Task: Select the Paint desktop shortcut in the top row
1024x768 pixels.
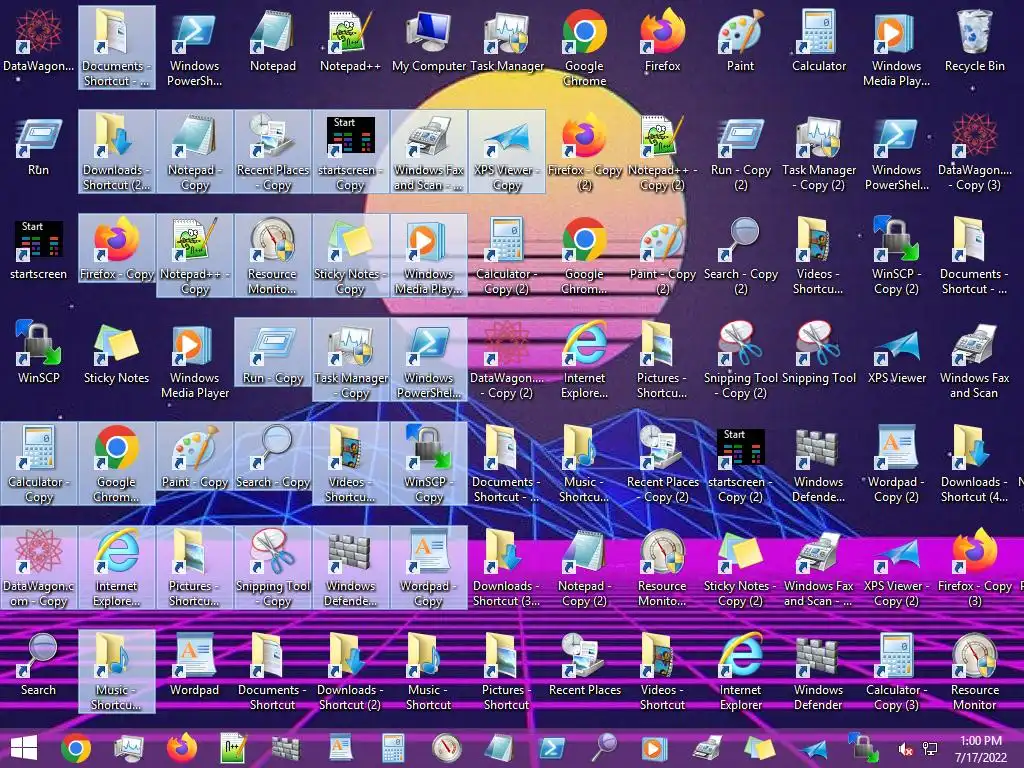Action: click(740, 40)
